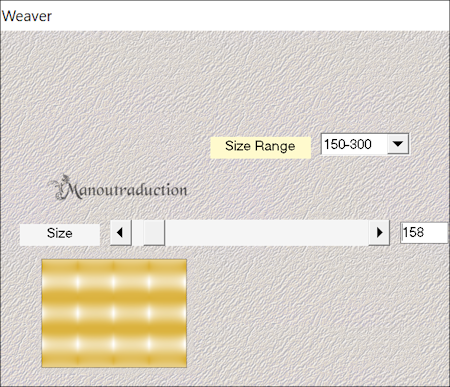450x387 pixels.
Task: Click the Size Range label
Action: [x=260, y=147]
